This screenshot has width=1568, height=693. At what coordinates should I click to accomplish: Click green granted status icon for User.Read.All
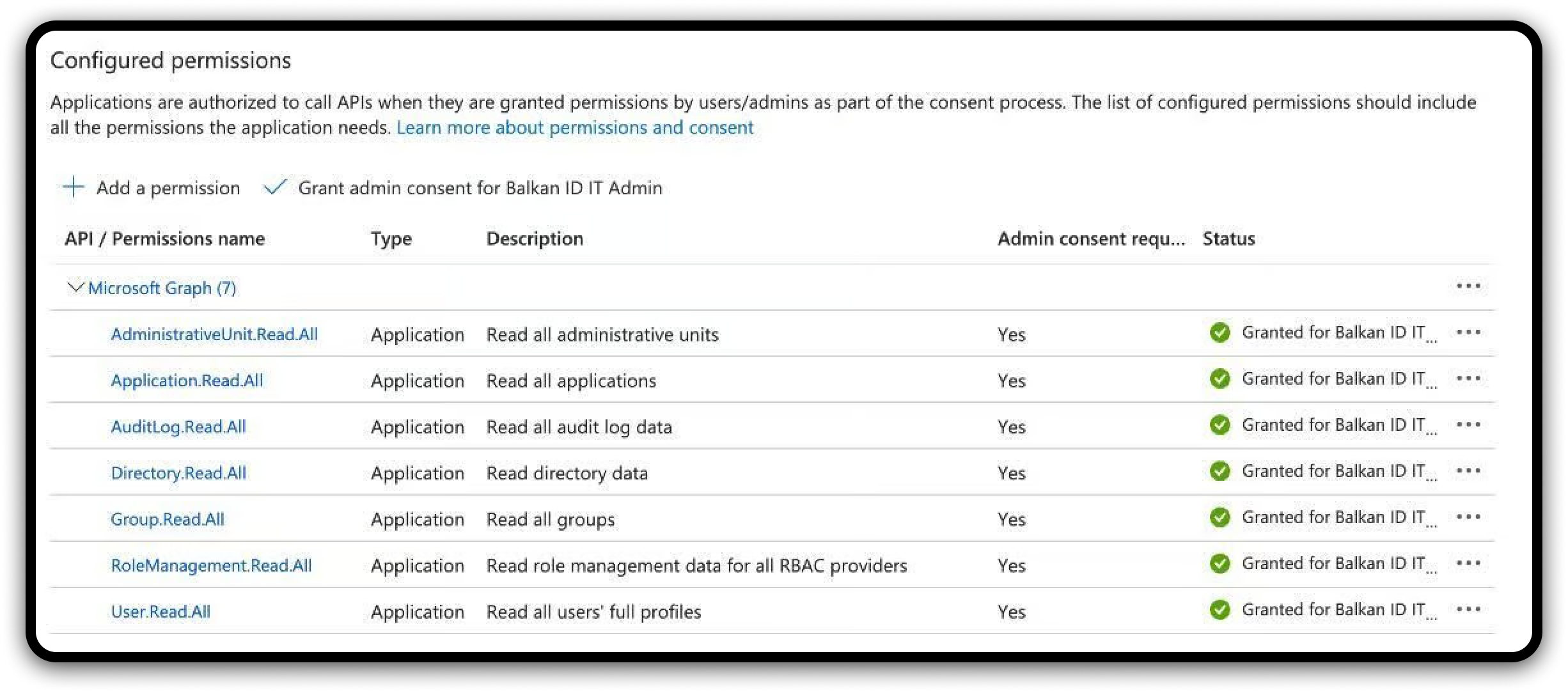(x=1219, y=610)
